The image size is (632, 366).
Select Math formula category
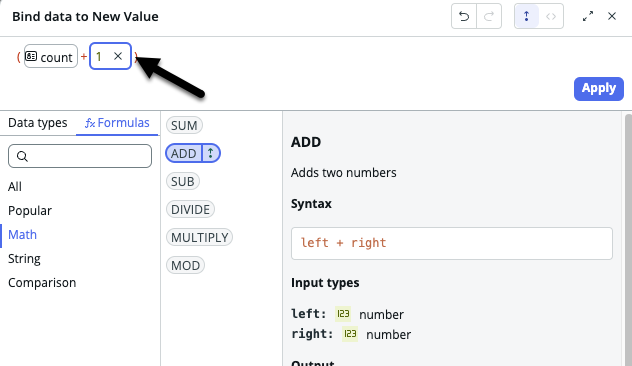pos(23,235)
